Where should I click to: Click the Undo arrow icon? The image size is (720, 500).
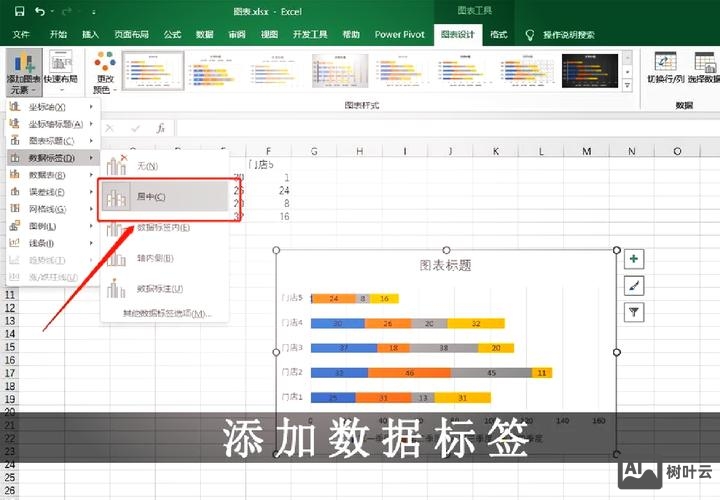(x=39, y=11)
